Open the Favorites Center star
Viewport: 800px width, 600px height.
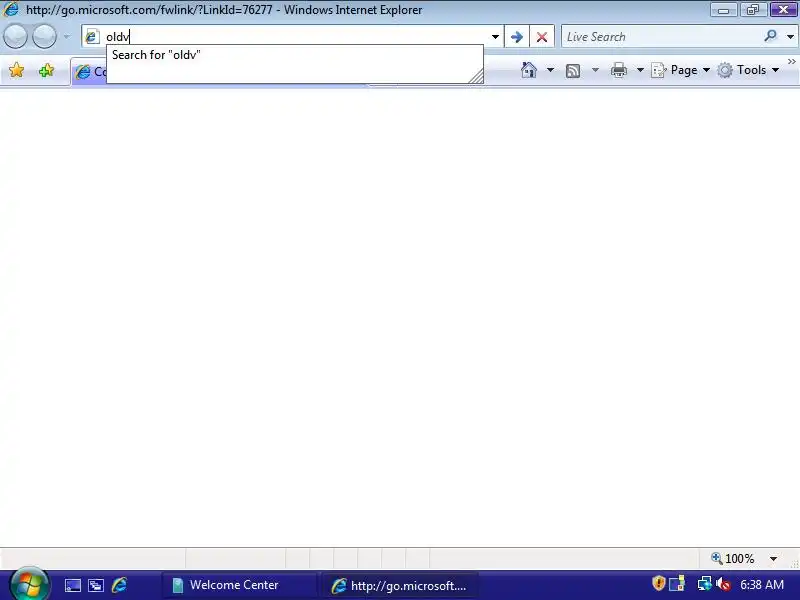pyautogui.click(x=16, y=70)
